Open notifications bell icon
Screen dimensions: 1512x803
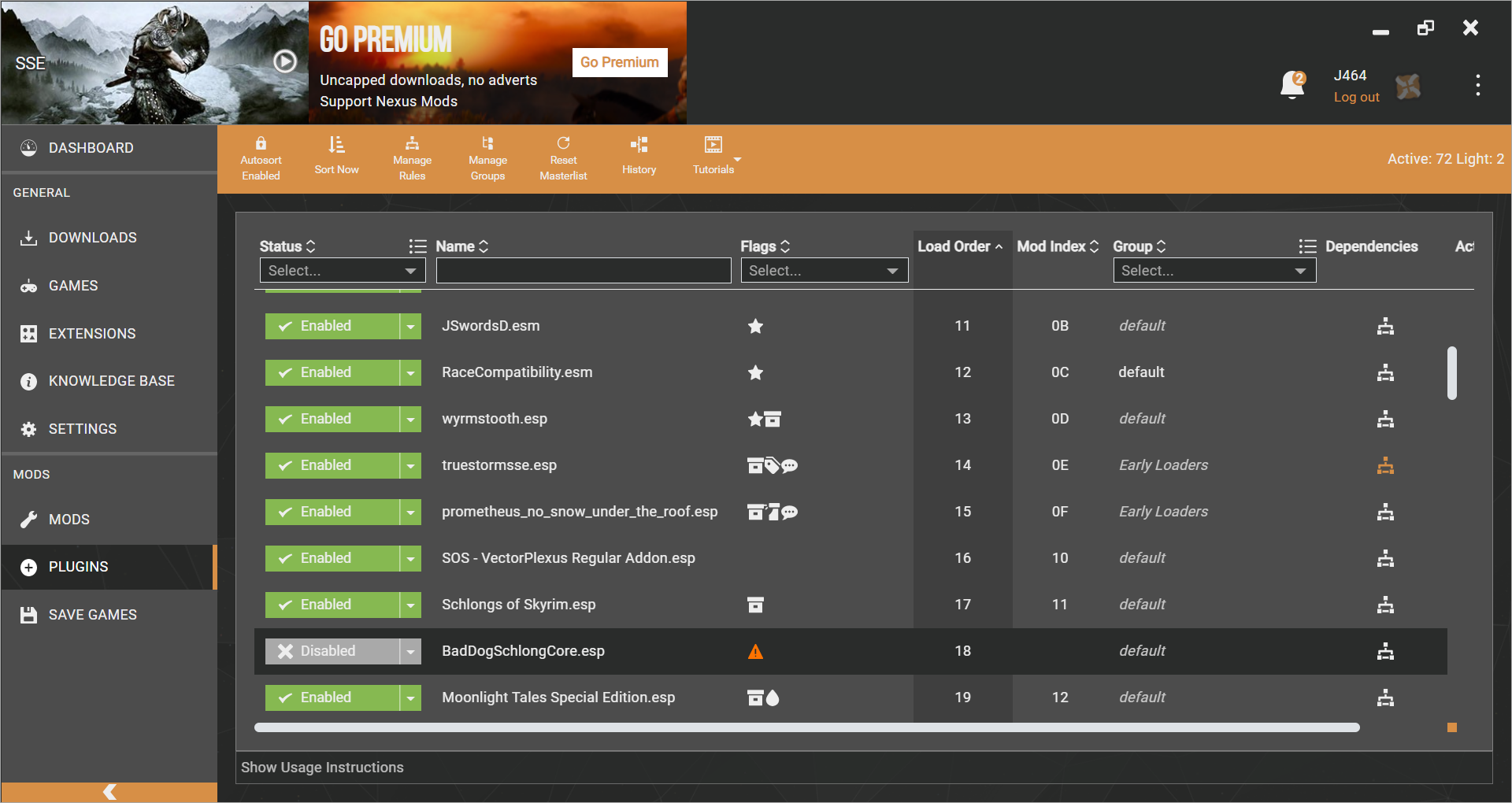point(1292,84)
